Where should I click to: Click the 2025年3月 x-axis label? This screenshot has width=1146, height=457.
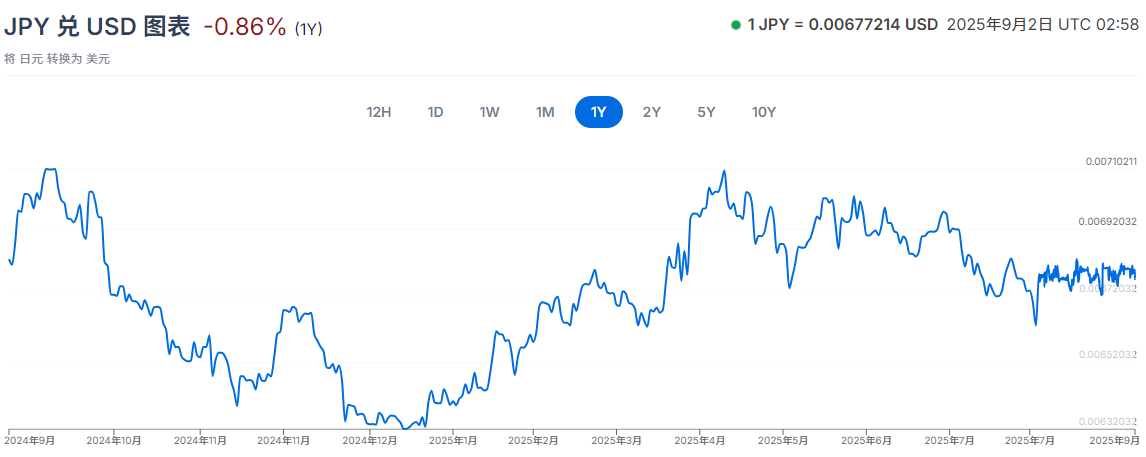click(x=617, y=441)
